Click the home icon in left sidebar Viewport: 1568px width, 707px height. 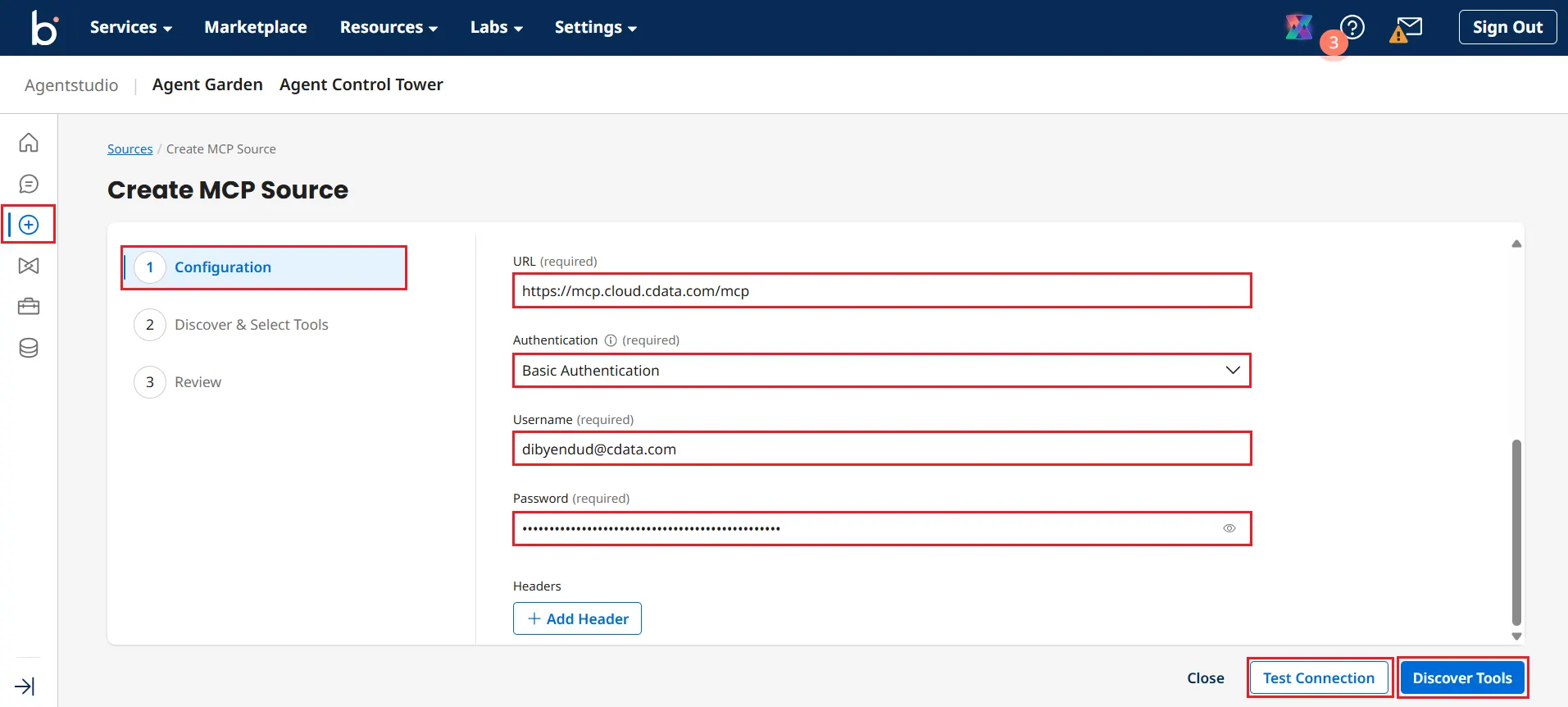[x=29, y=143]
